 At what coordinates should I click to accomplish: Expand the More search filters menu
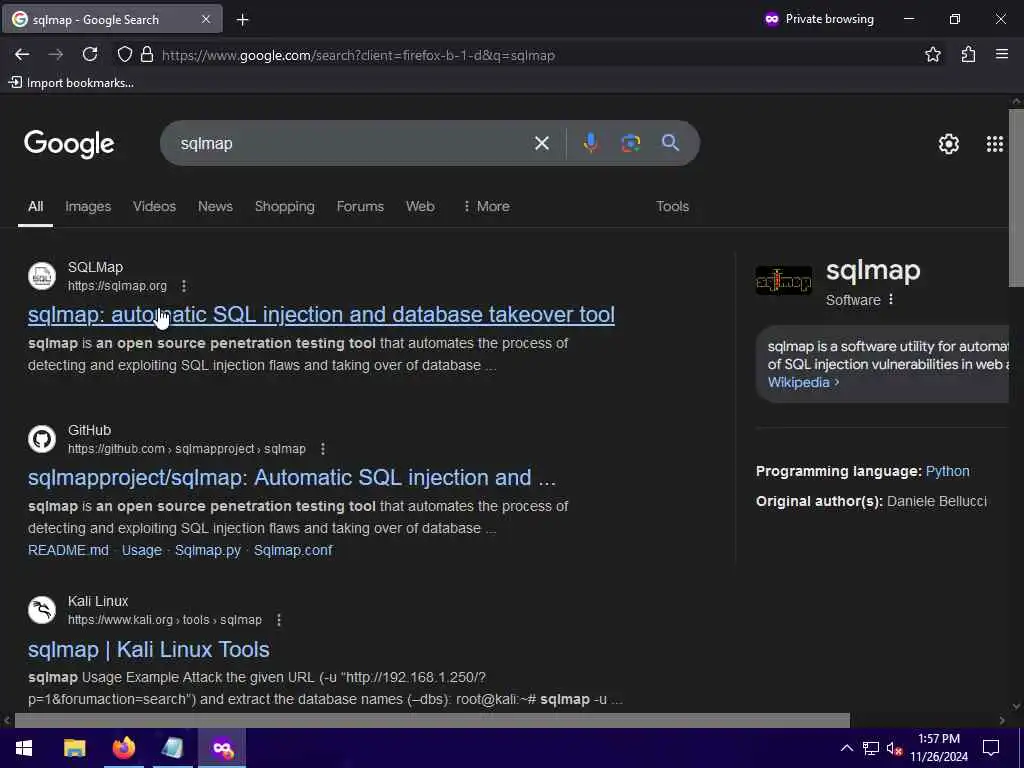(x=486, y=206)
